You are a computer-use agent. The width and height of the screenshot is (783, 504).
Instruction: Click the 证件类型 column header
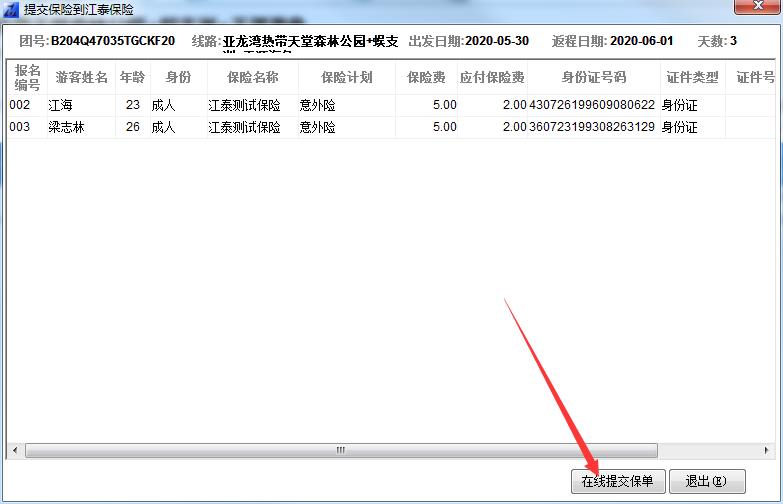[692, 77]
